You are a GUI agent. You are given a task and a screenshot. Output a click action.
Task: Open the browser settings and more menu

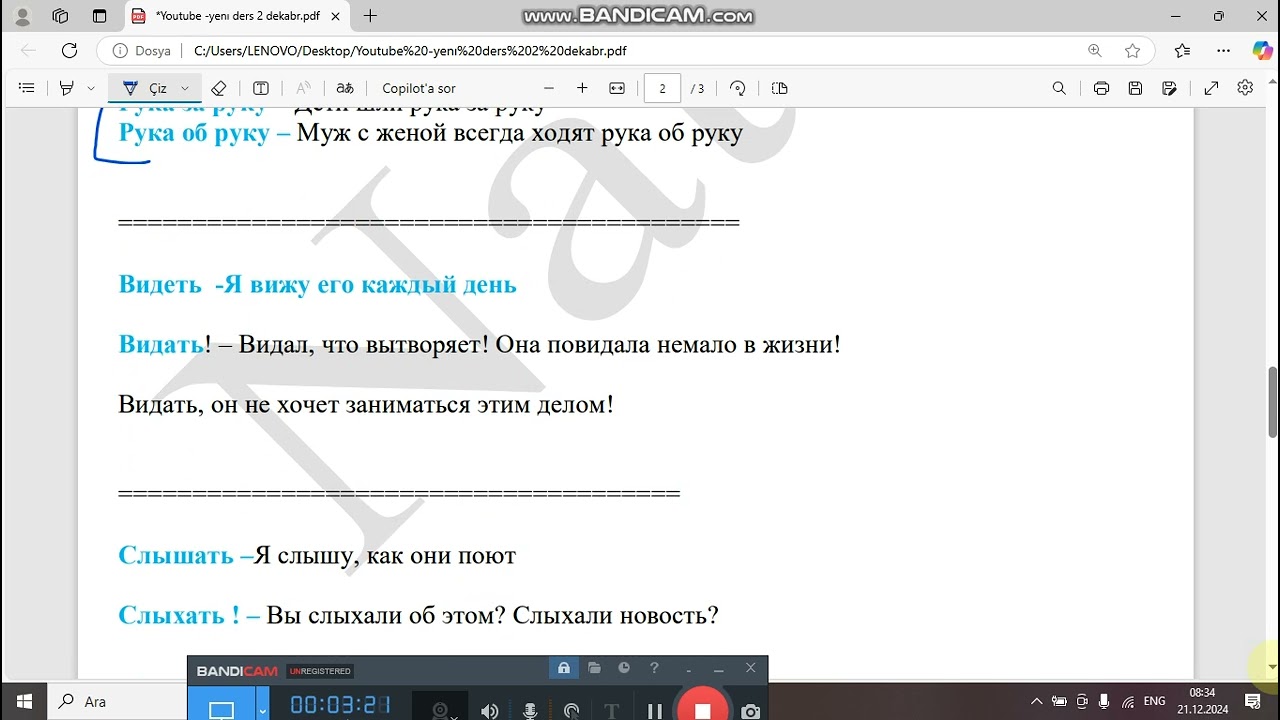(1223, 51)
